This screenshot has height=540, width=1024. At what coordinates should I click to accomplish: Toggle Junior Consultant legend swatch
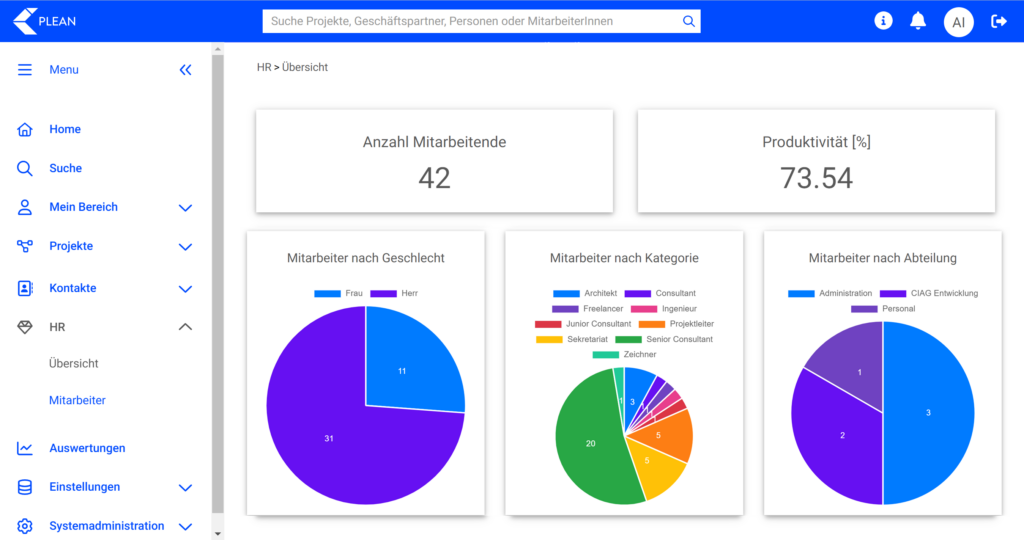[548, 325]
